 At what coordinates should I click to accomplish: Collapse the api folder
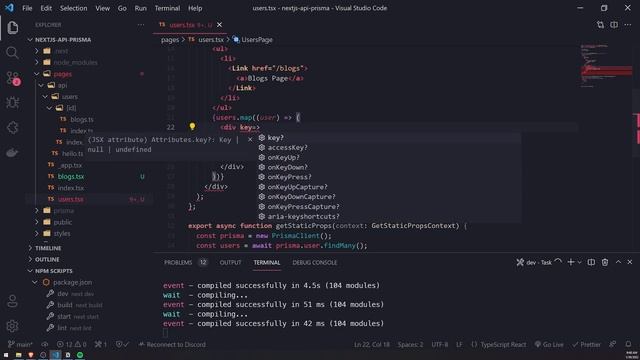click(62, 85)
